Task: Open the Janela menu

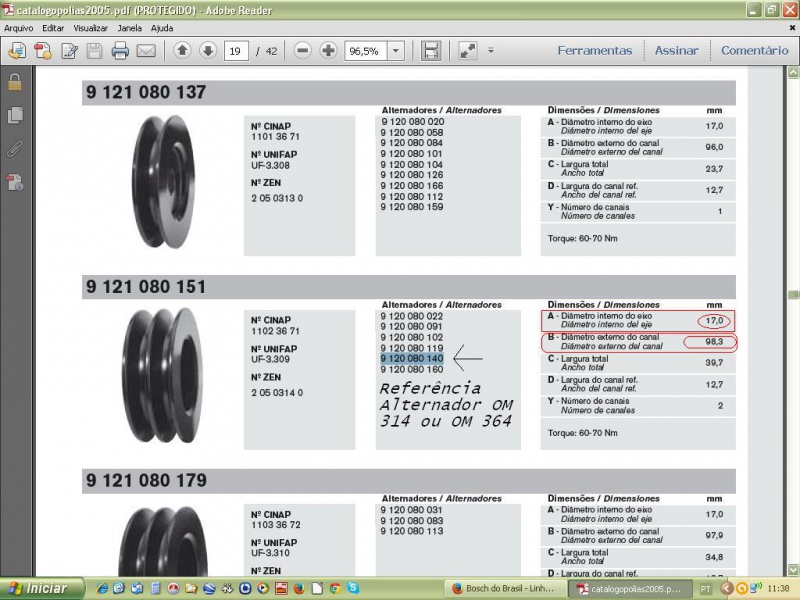Action: [130, 28]
